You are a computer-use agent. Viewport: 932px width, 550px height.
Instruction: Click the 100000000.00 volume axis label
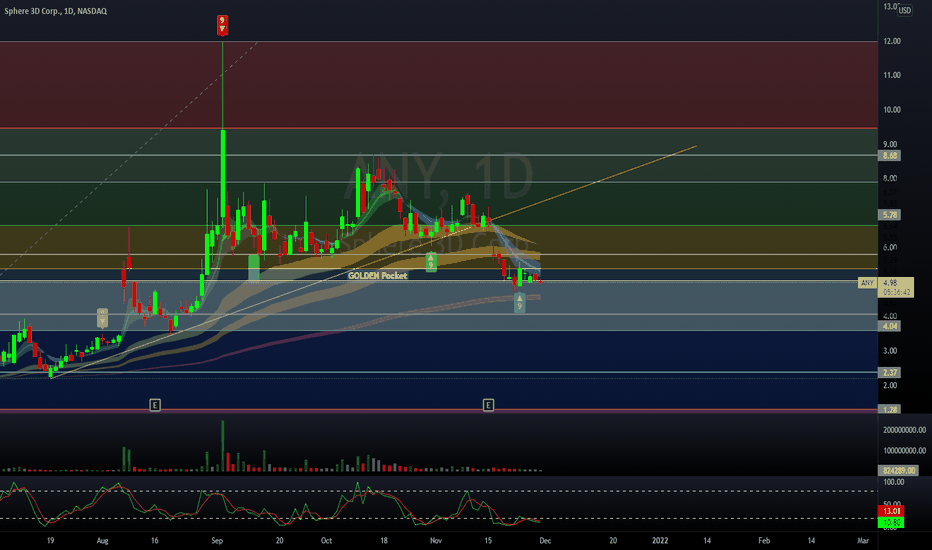[x=904, y=451]
